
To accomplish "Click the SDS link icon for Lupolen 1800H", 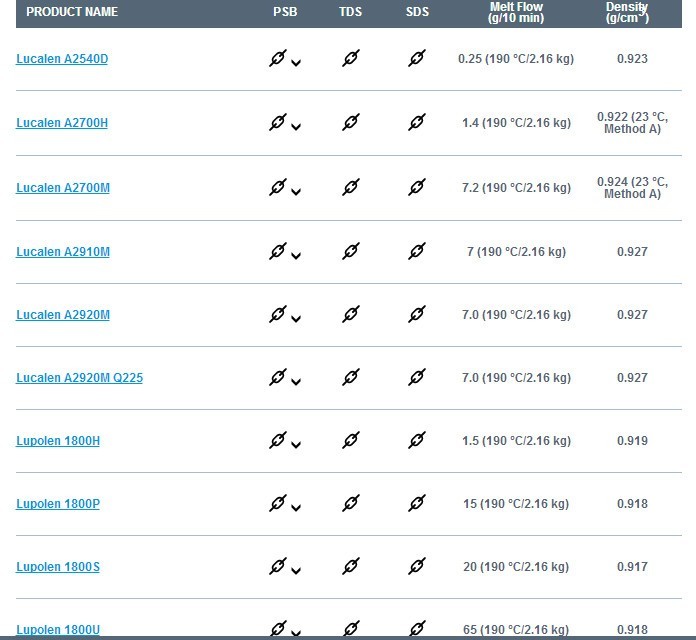I will point(417,440).
